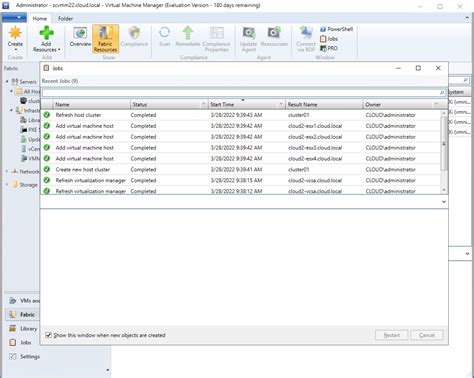Open Compliance view in ribbon
The height and width of the screenshot is (378, 474).
click(134, 37)
